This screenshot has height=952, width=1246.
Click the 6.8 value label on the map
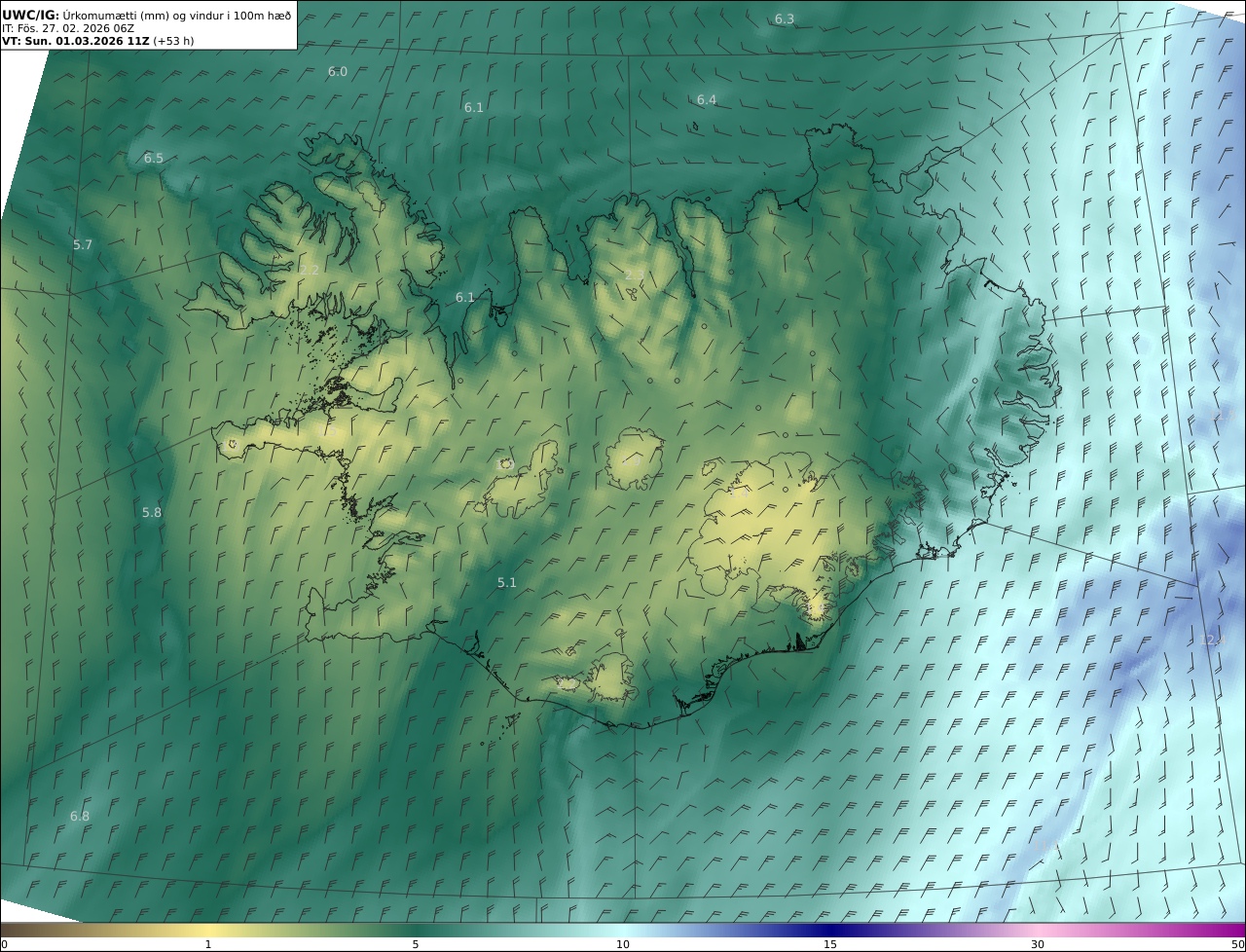(x=80, y=817)
